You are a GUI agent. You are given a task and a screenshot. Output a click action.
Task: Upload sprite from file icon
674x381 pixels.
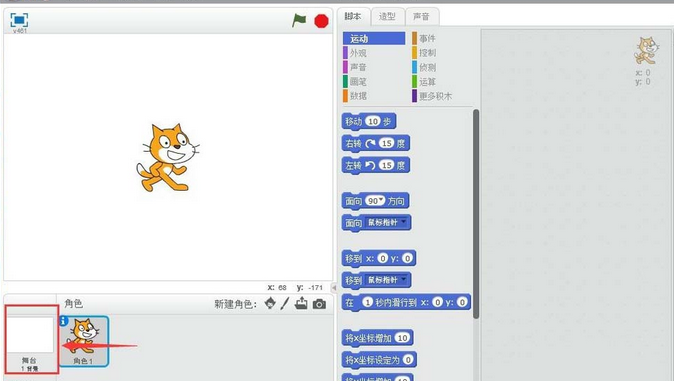tap(301, 303)
